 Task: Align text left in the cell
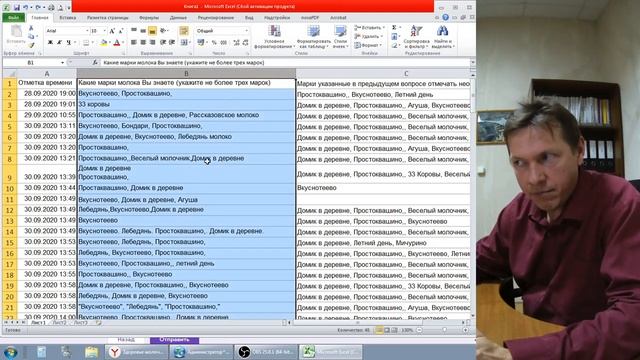click(134, 42)
